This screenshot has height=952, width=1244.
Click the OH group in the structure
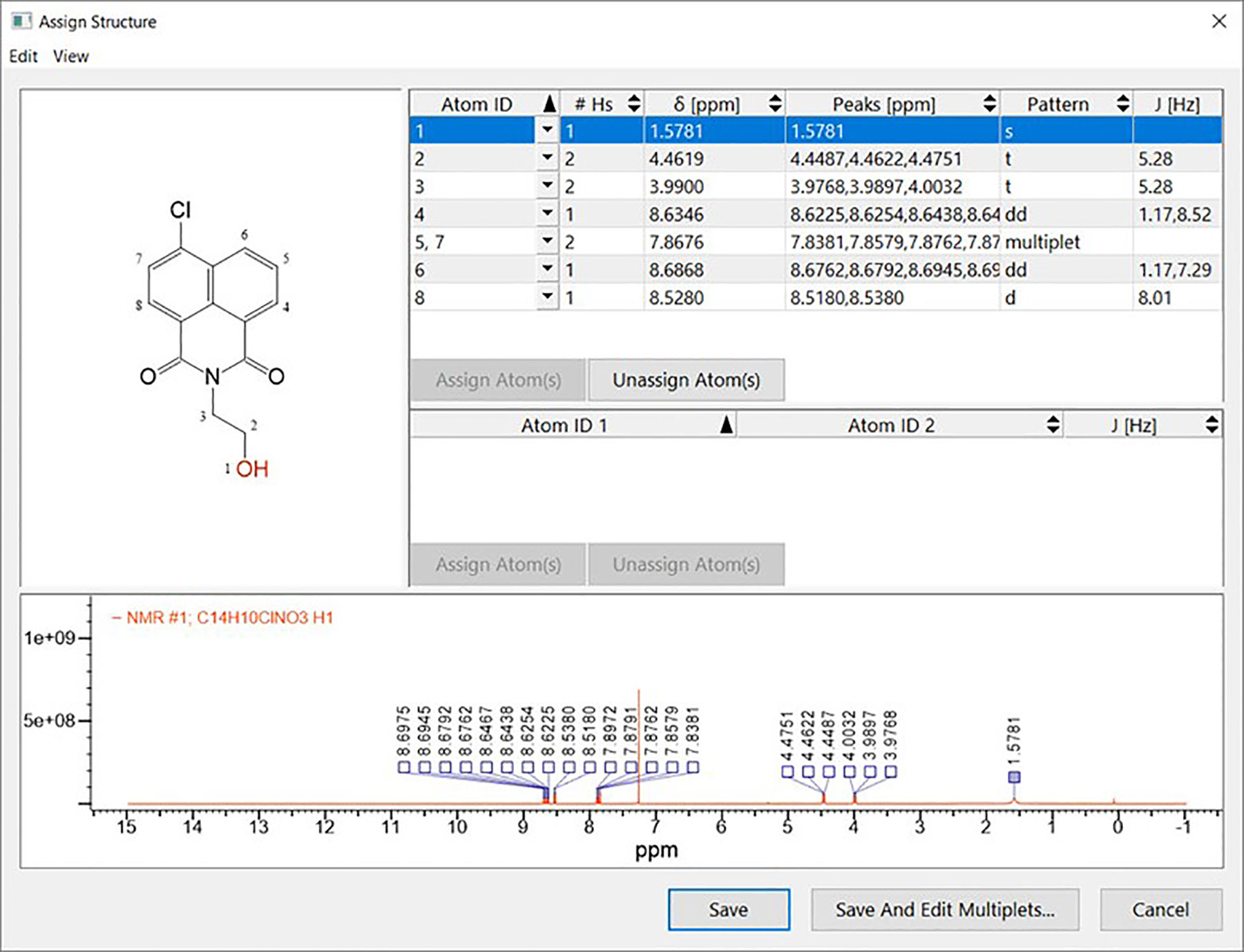(251, 469)
